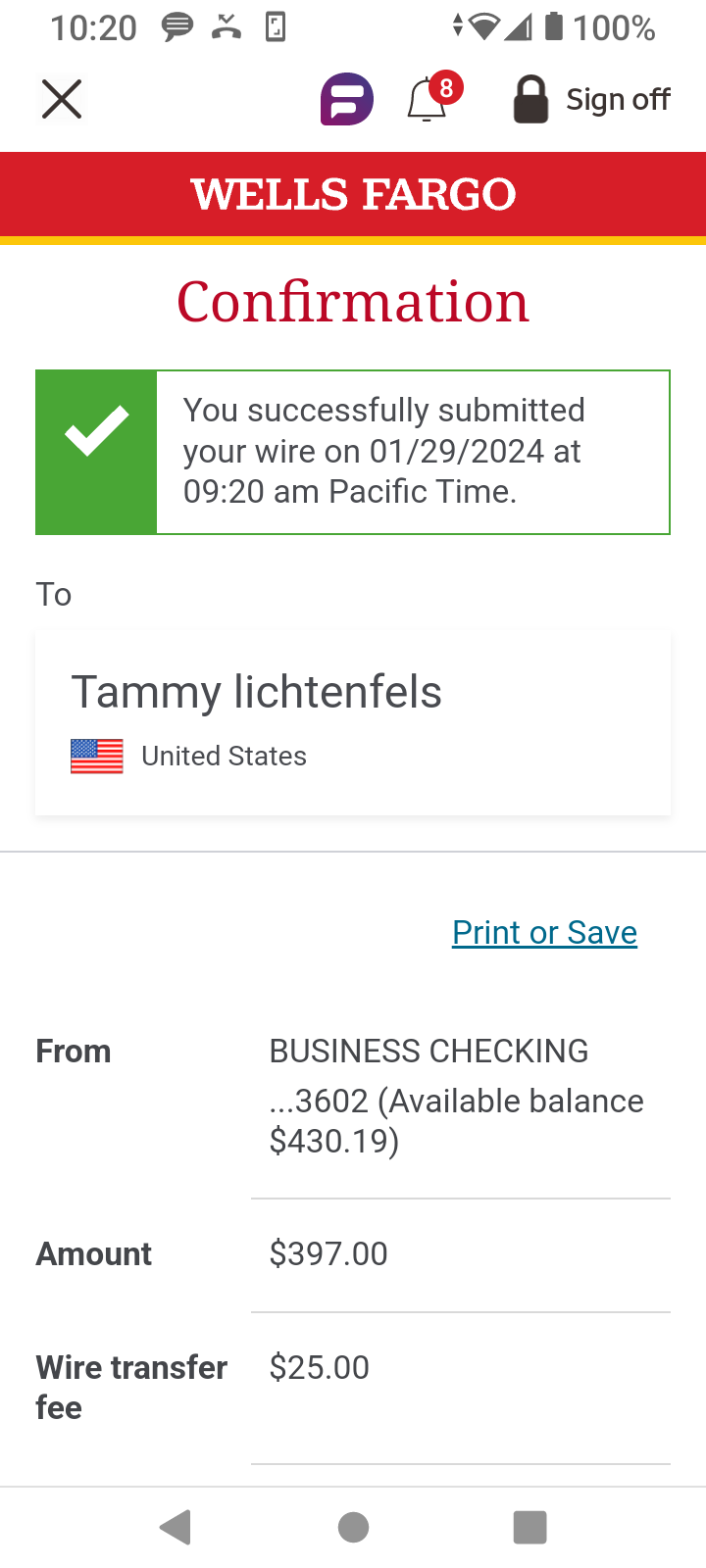
Task: Tap the Android recent apps button
Action: point(529,1527)
